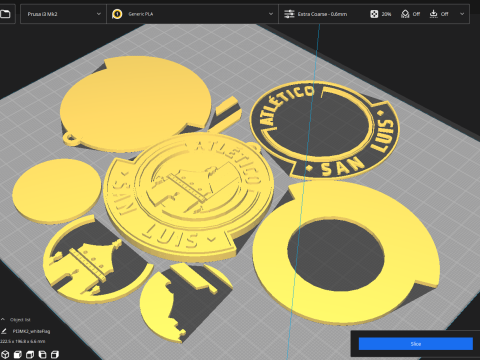The width and height of the screenshot is (480, 360).
Task: Click the infill density icon
Action: coord(374,14)
